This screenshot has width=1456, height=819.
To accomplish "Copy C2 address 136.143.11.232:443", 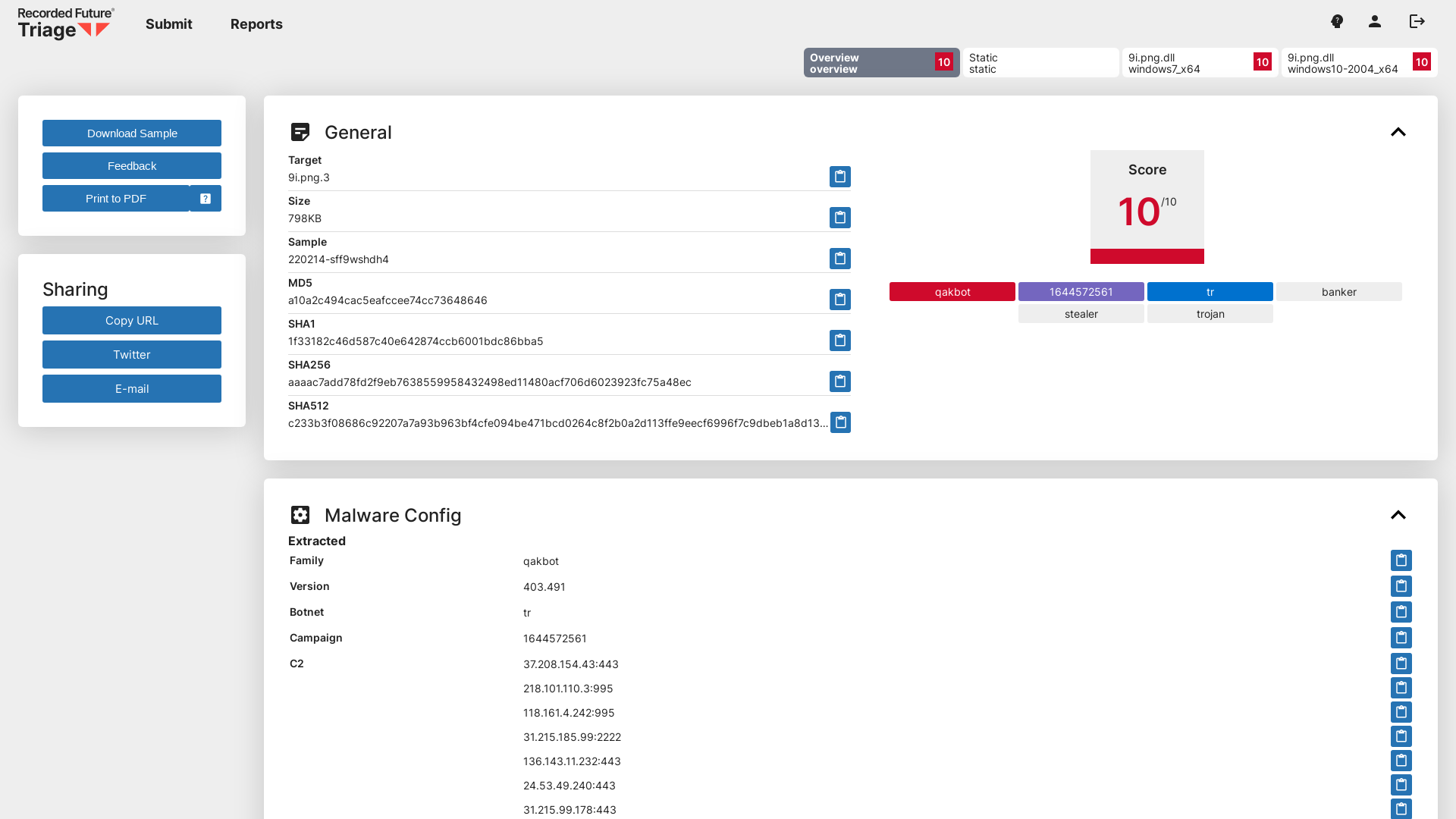I will (1401, 761).
